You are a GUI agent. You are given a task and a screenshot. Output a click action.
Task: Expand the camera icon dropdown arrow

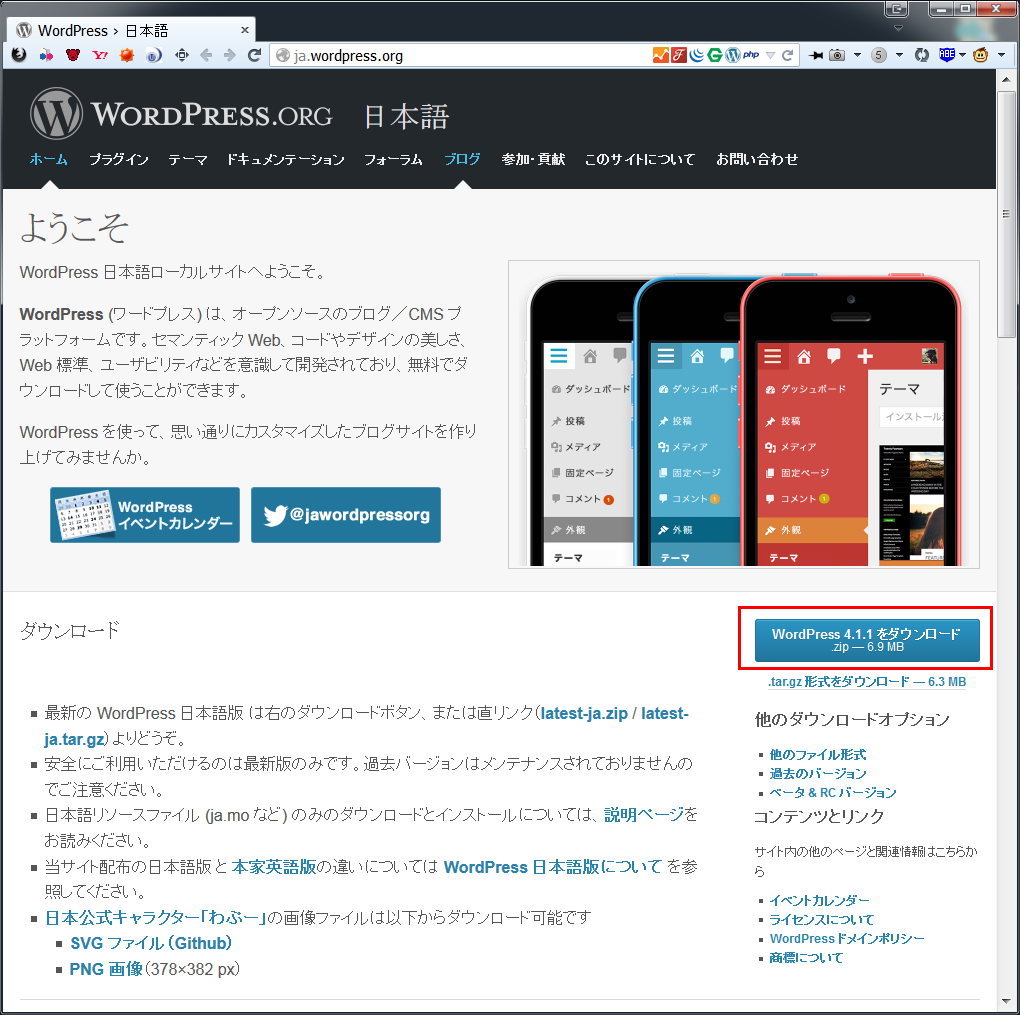pyautogui.click(x=857, y=55)
